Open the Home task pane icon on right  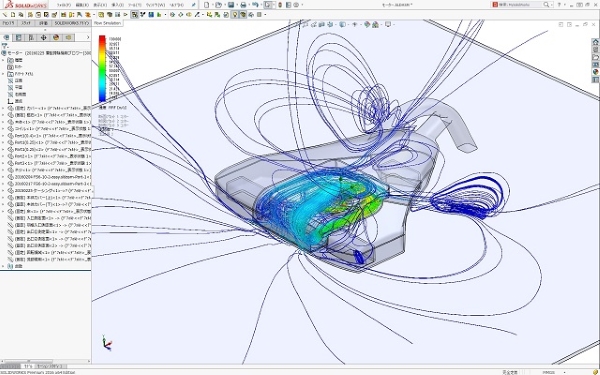[595, 42]
